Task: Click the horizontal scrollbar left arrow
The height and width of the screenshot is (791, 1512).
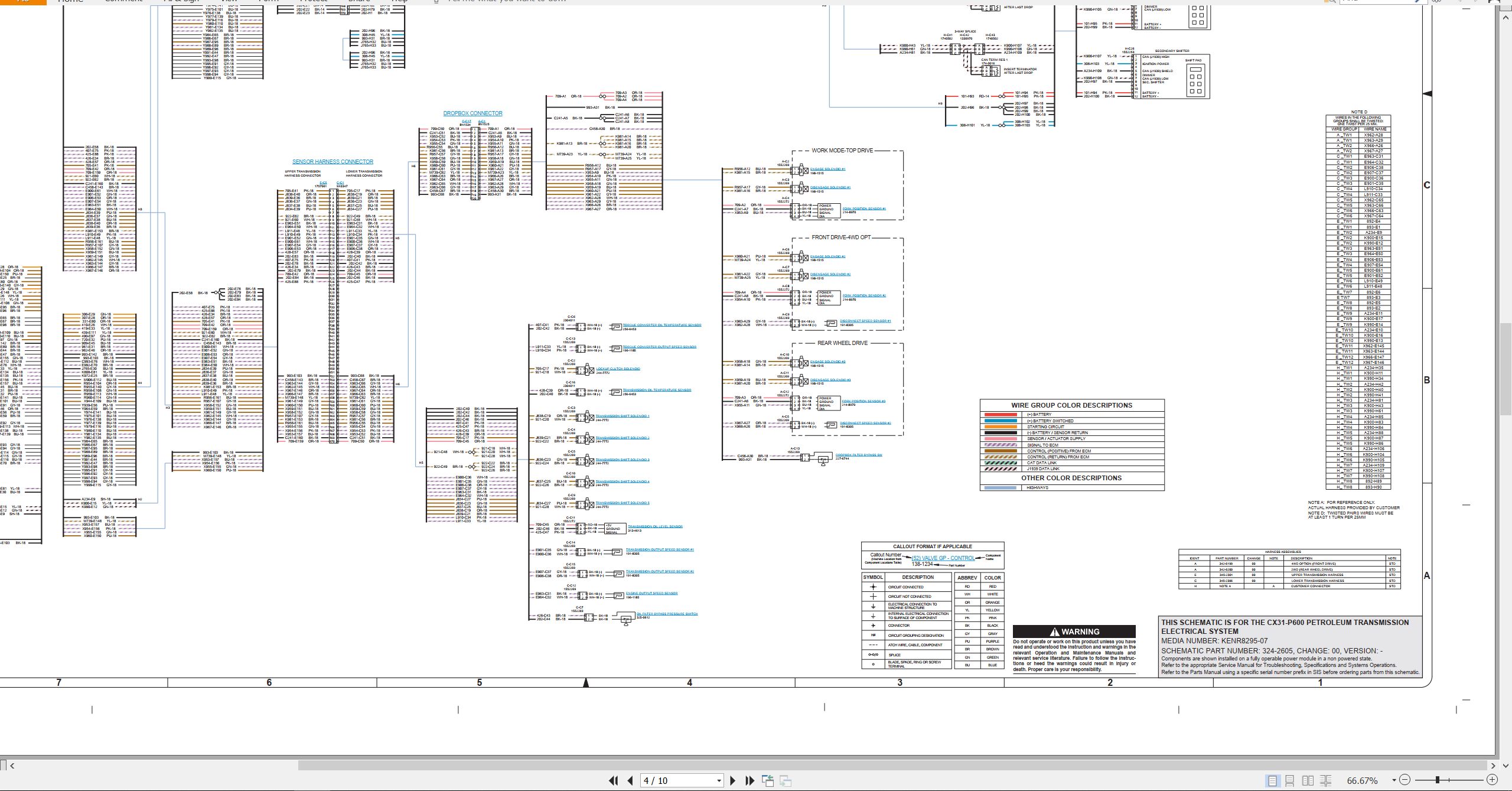Action: click(12, 766)
